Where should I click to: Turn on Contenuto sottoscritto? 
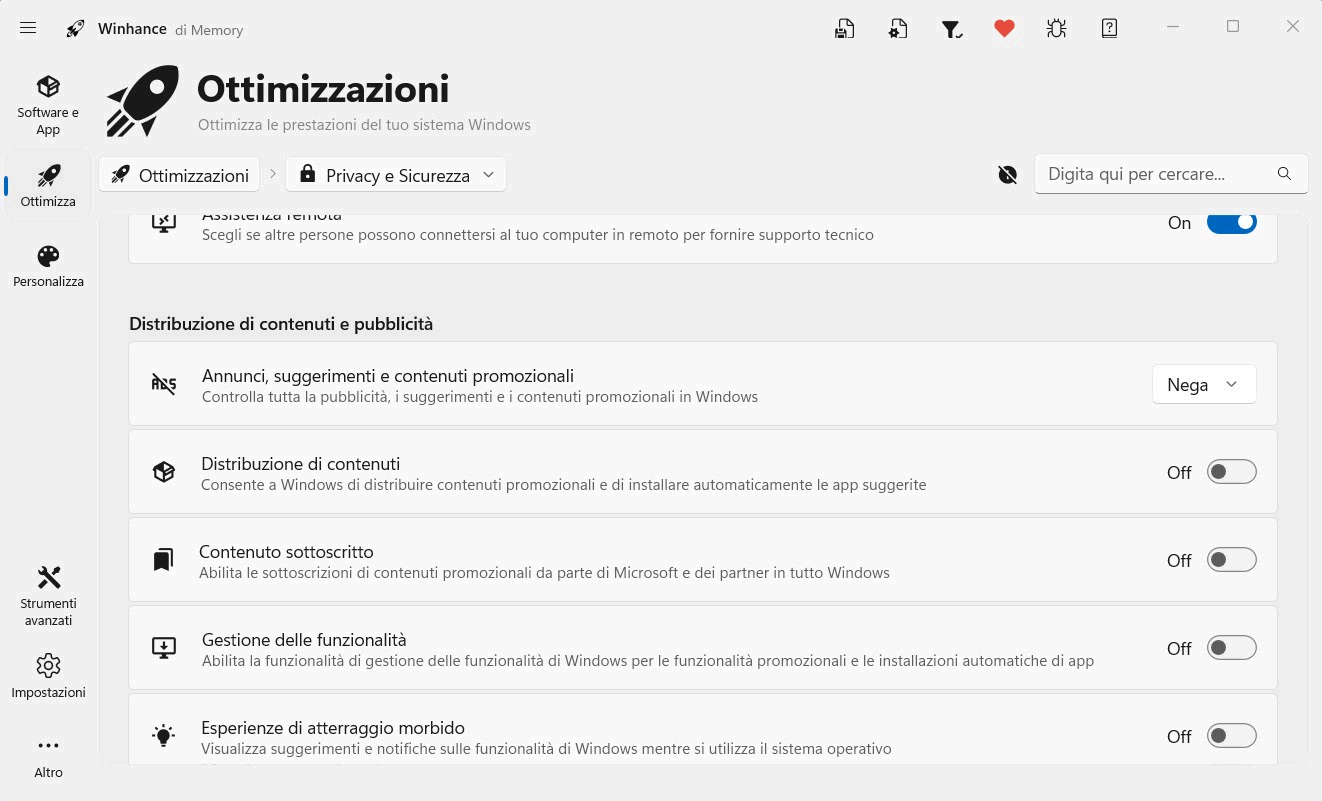click(x=1231, y=559)
